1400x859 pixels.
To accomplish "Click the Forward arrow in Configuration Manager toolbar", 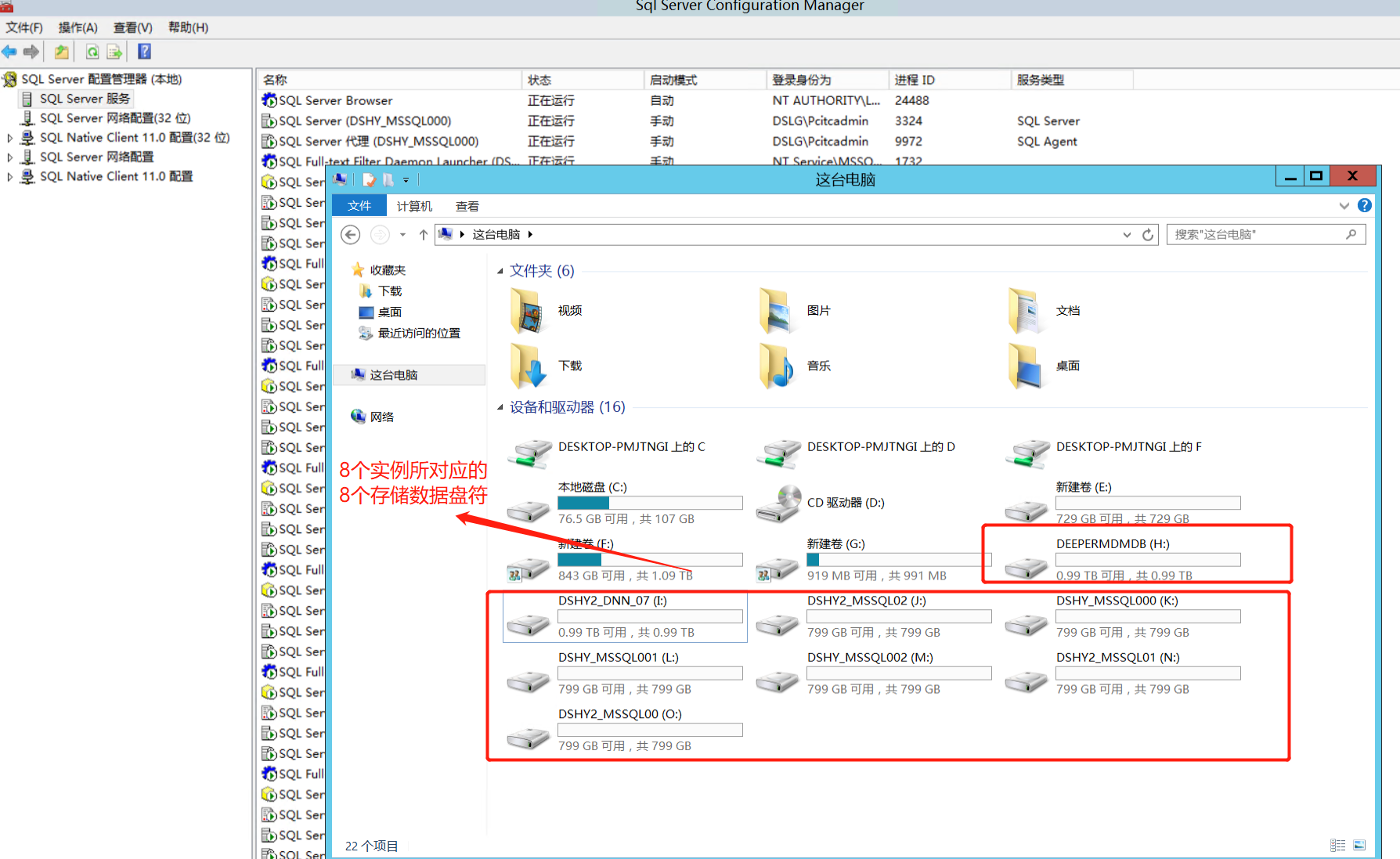I will [31, 52].
